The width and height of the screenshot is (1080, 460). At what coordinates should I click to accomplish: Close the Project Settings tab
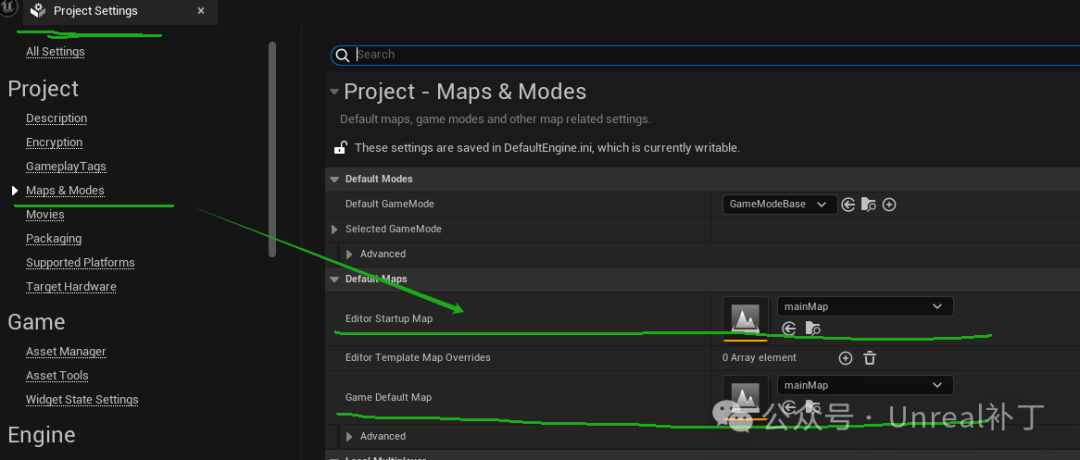(x=200, y=11)
